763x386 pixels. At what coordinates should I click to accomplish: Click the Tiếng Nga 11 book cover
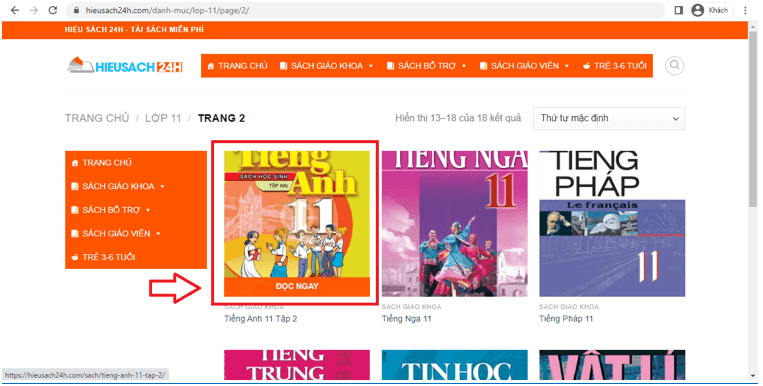click(454, 223)
